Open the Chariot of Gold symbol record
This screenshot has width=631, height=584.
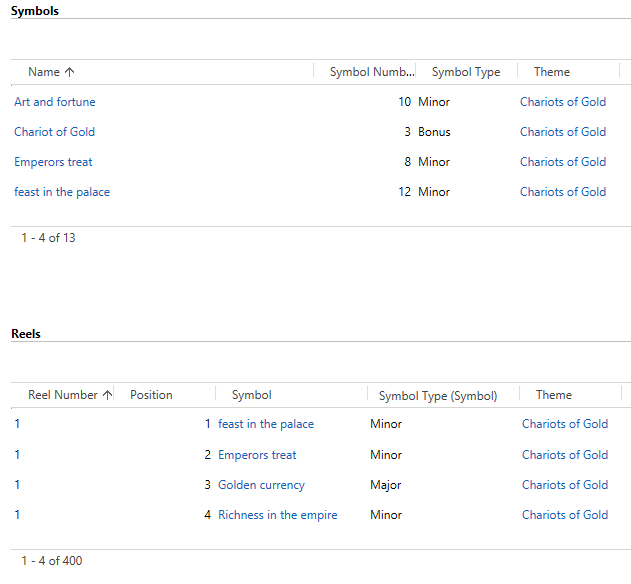pyautogui.click(x=54, y=132)
